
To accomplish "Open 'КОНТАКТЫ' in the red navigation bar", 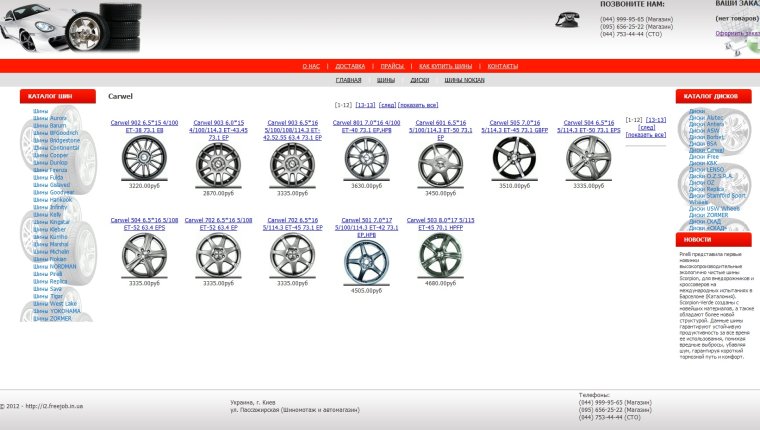I will [x=502, y=66].
